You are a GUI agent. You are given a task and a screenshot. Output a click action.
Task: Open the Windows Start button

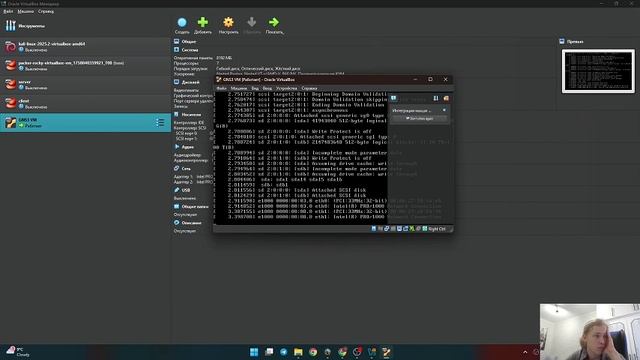pyautogui.click(x=254, y=352)
